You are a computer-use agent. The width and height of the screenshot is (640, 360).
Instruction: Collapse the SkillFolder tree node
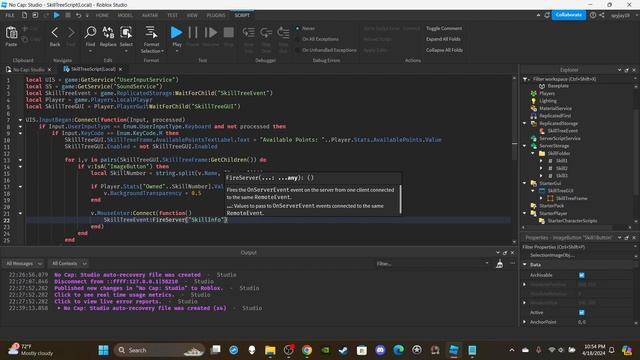[x=533, y=153]
